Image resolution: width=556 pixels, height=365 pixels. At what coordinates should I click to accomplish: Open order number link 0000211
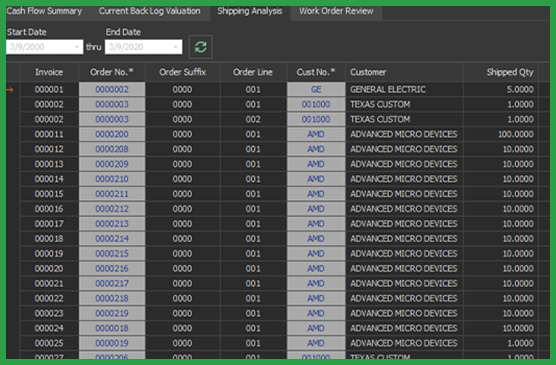point(112,194)
